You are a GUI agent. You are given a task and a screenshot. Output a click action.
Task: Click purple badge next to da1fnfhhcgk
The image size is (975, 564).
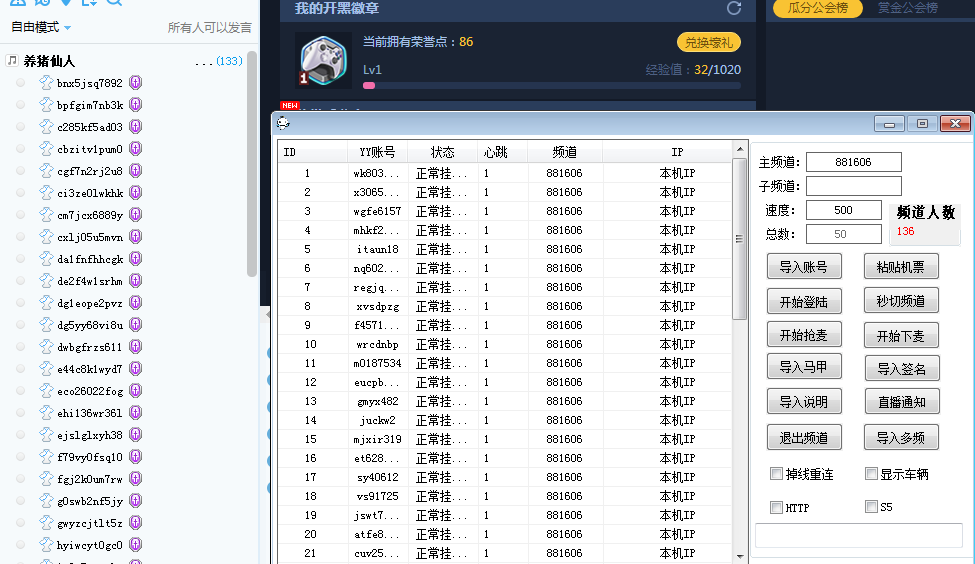click(x=136, y=259)
